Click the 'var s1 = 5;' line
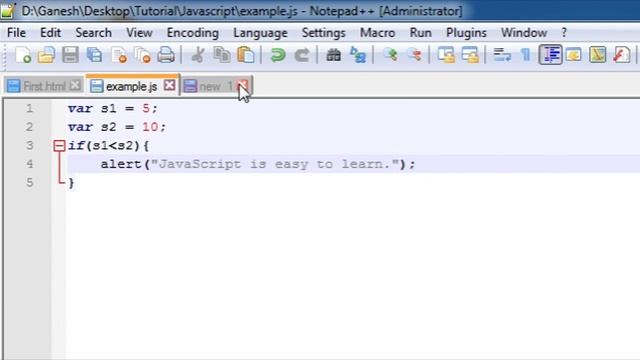The image size is (640, 360). (113, 109)
